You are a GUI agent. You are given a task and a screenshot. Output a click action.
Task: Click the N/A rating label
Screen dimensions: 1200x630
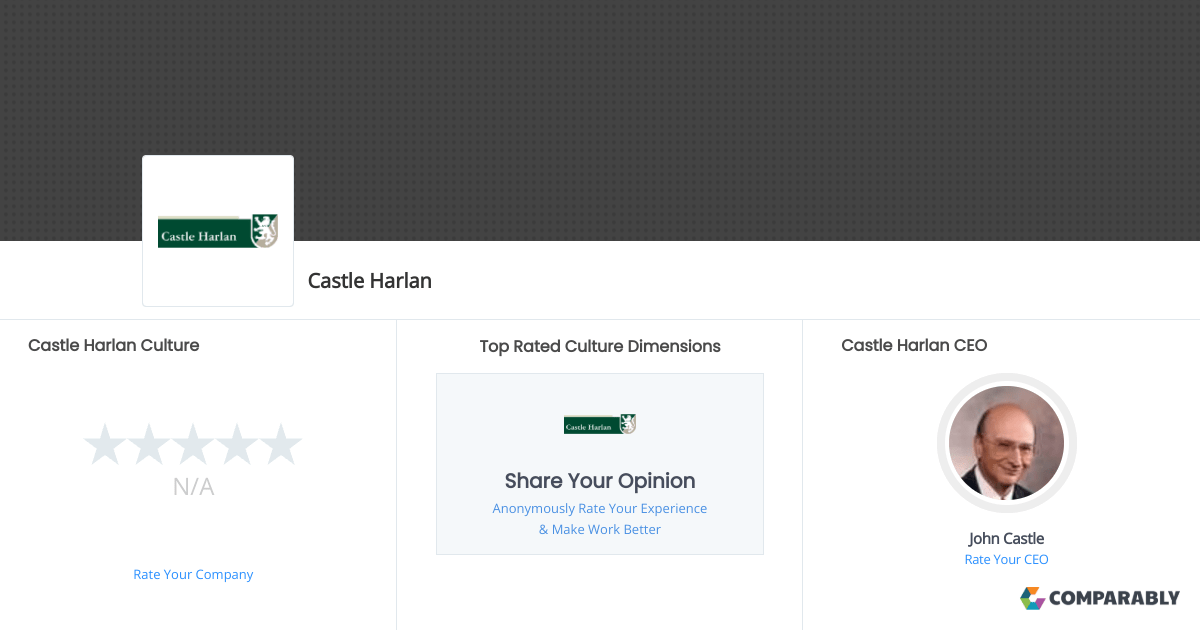[193, 487]
